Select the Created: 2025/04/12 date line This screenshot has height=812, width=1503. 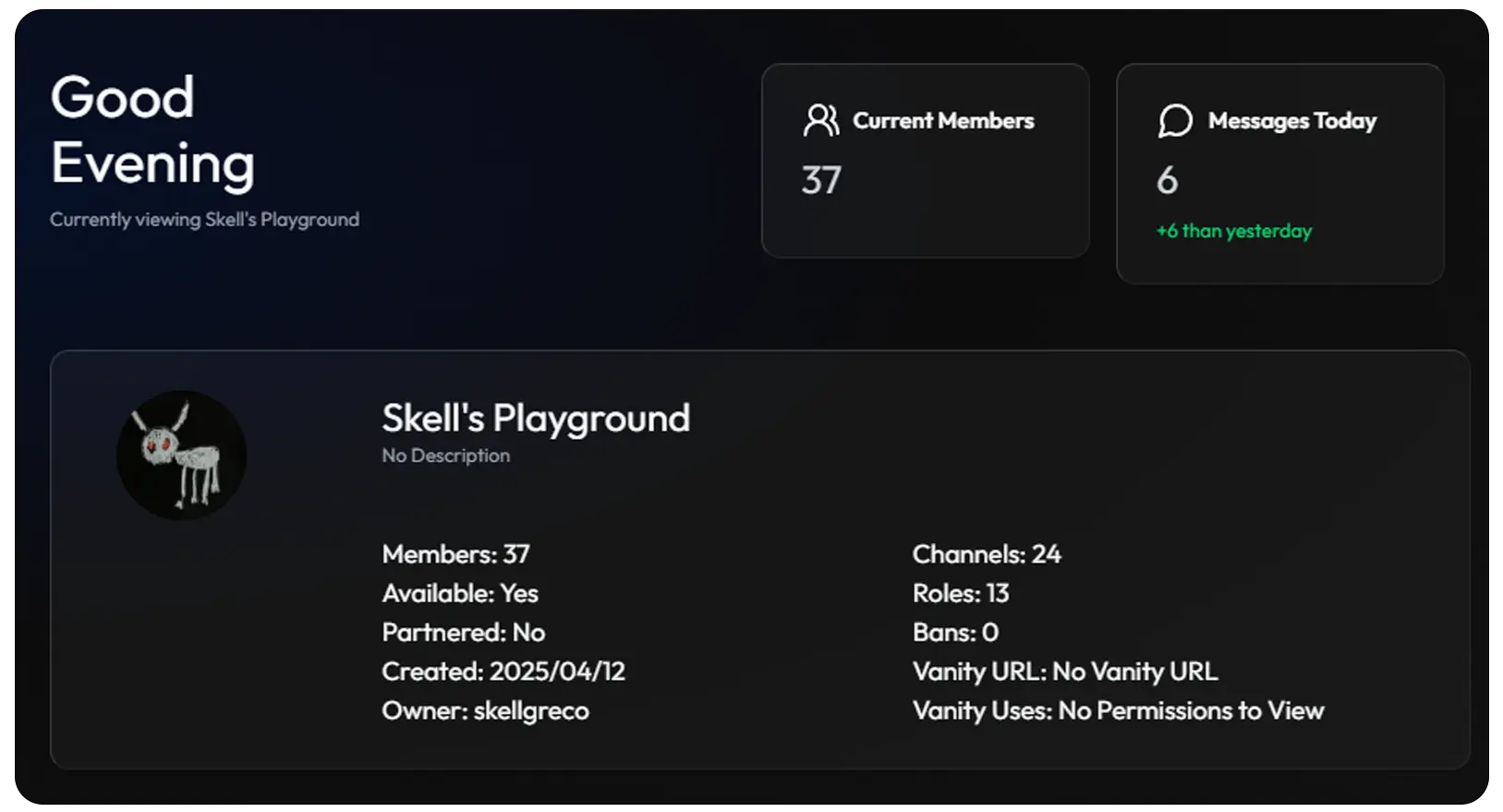coord(503,672)
